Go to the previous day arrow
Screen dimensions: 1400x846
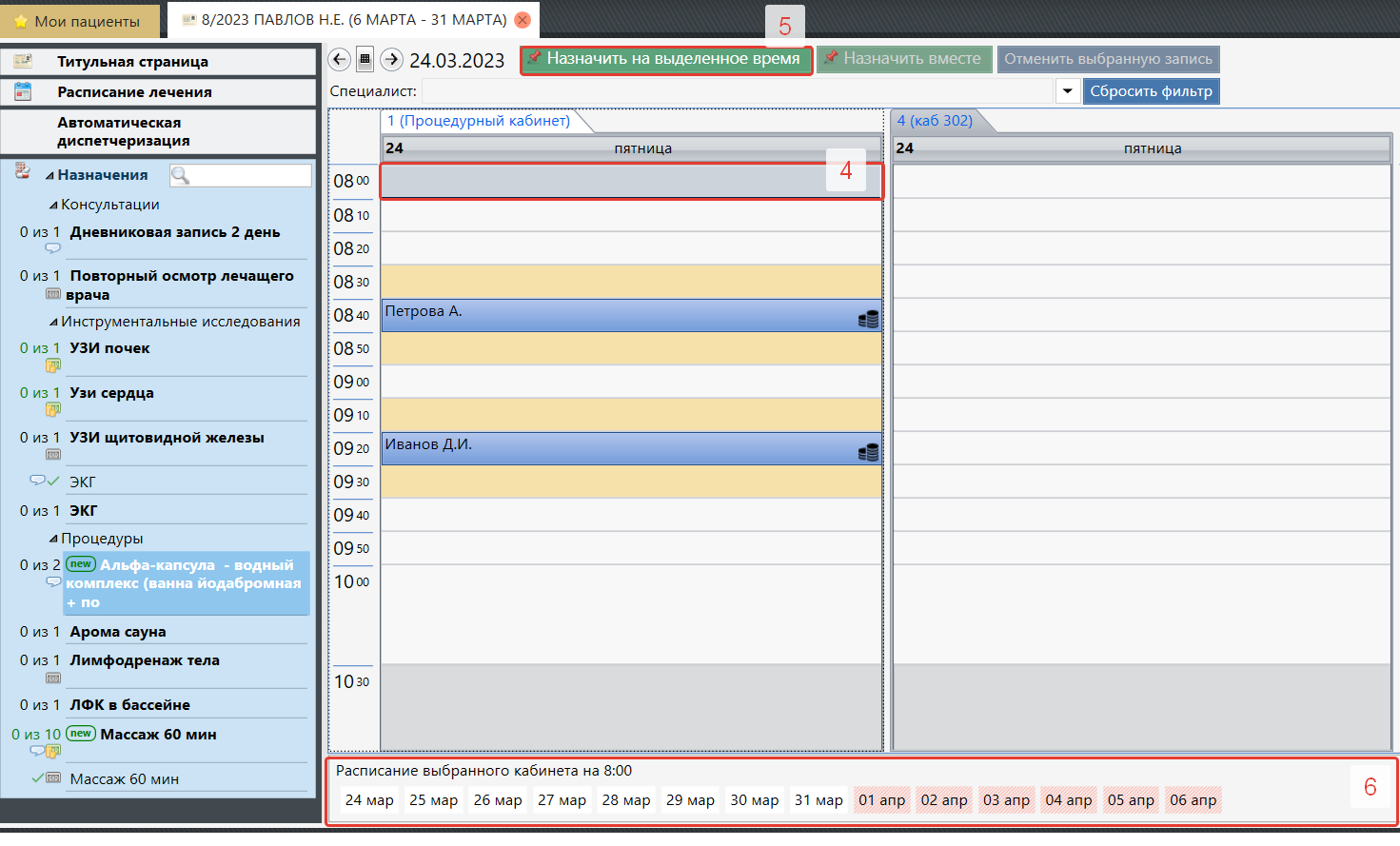(339, 60)
